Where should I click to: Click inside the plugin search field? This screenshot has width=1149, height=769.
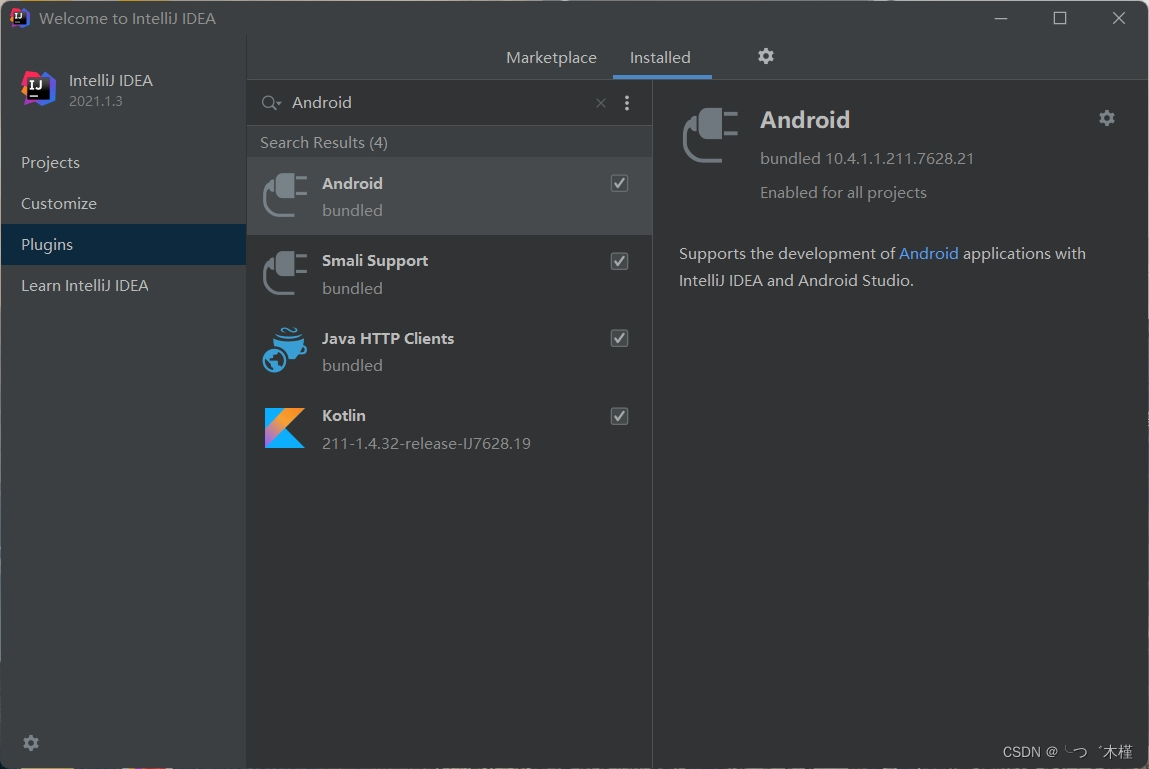(x=420, y=102)
